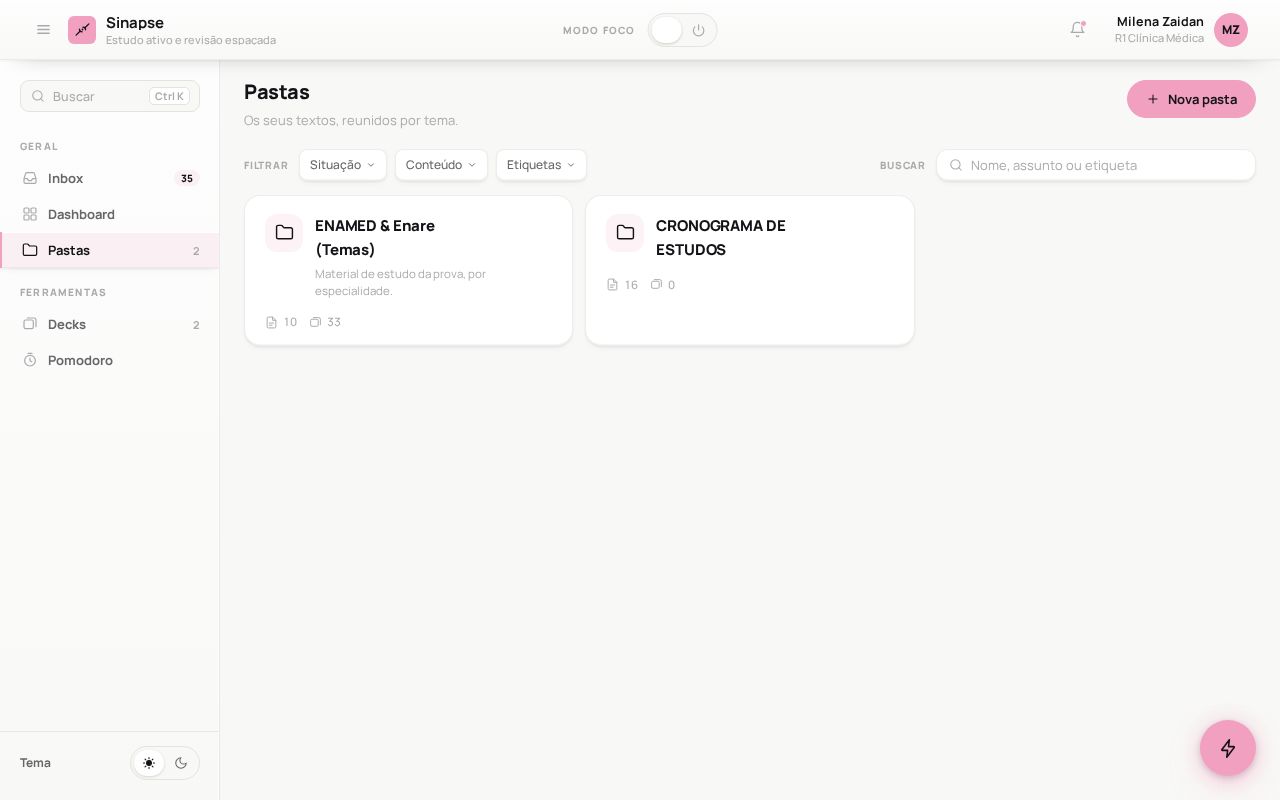Expand the Etiquetas filter dropdown
1280x800 pixels.
tap(541, 165)
